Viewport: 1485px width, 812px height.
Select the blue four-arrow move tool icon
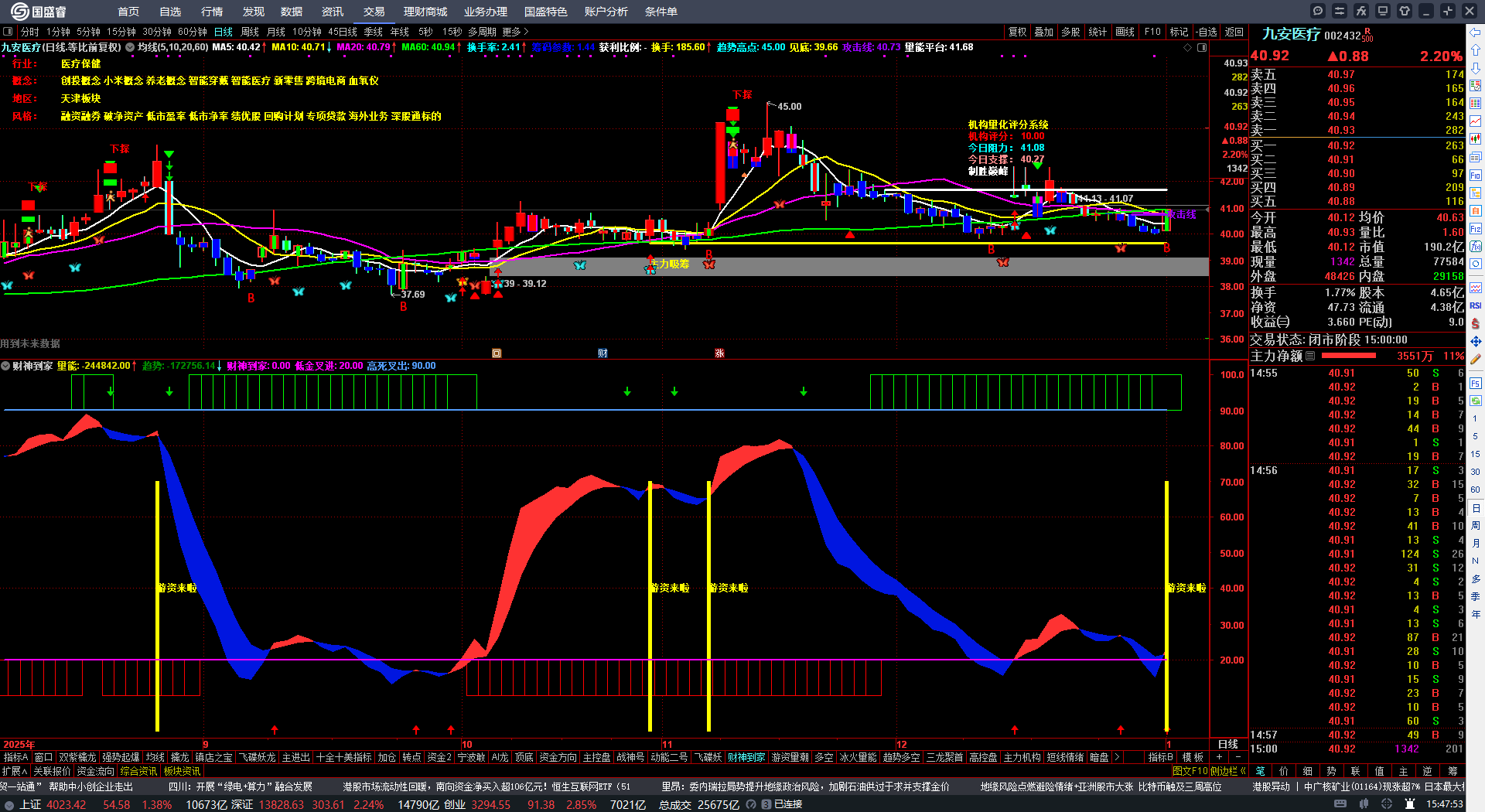click(1476, 341)
